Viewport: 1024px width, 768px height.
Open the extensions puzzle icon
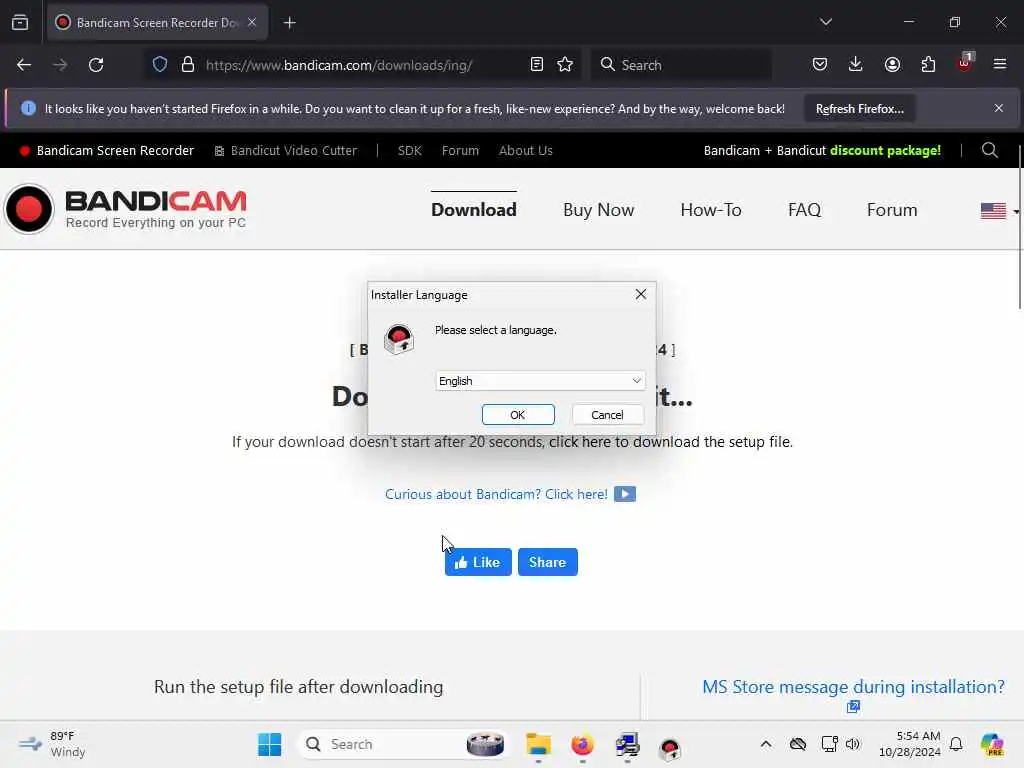pos(928,65)
